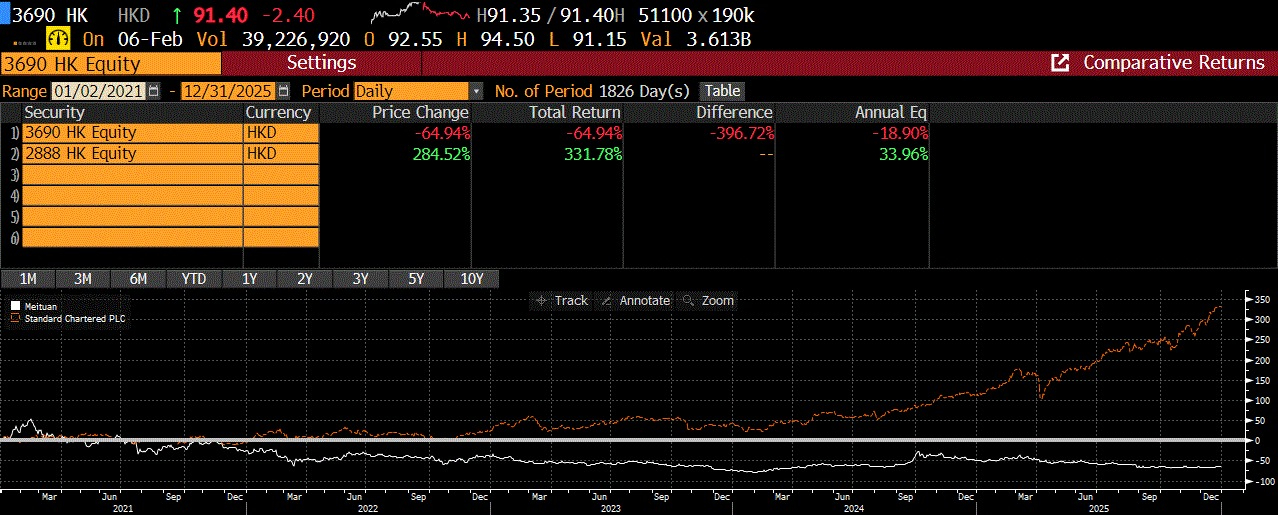
Task: Click the 1M range button
Action: point(28,279)
